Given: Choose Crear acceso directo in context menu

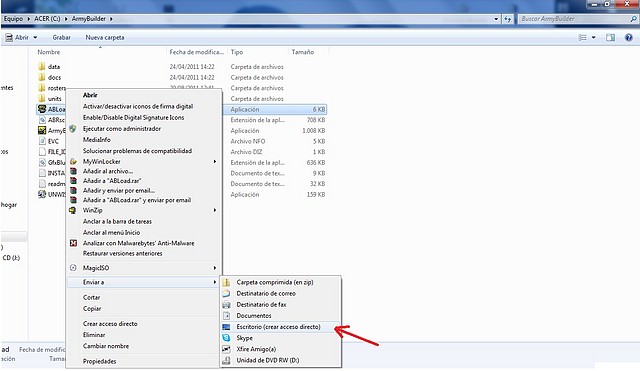Looking at the screenshot, I should tap(110, 324).
